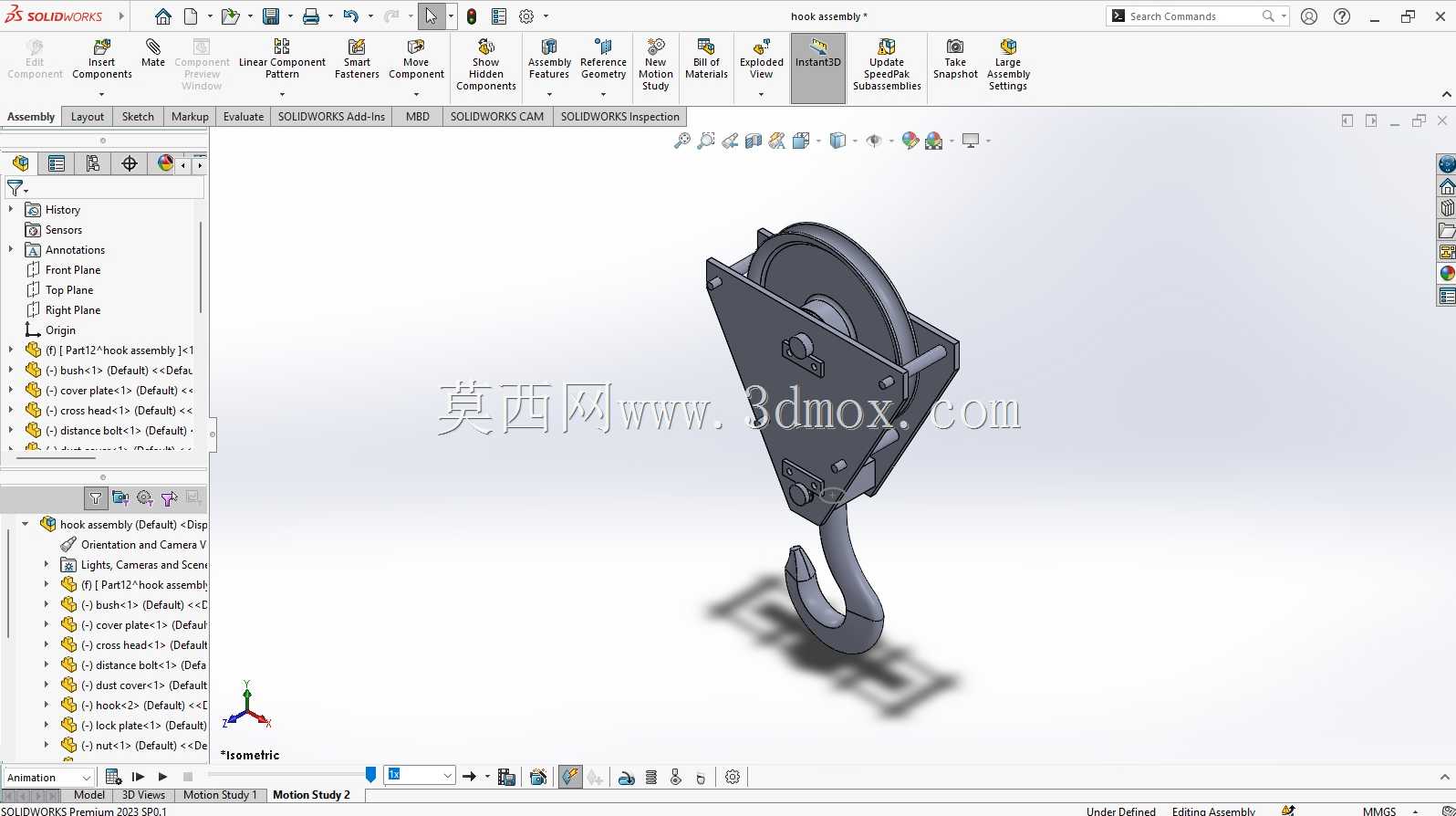The image size is (1456, 816).
Task: Open SOLIDWORKS Add-Ins tab
Action: (x=331, y=117)
